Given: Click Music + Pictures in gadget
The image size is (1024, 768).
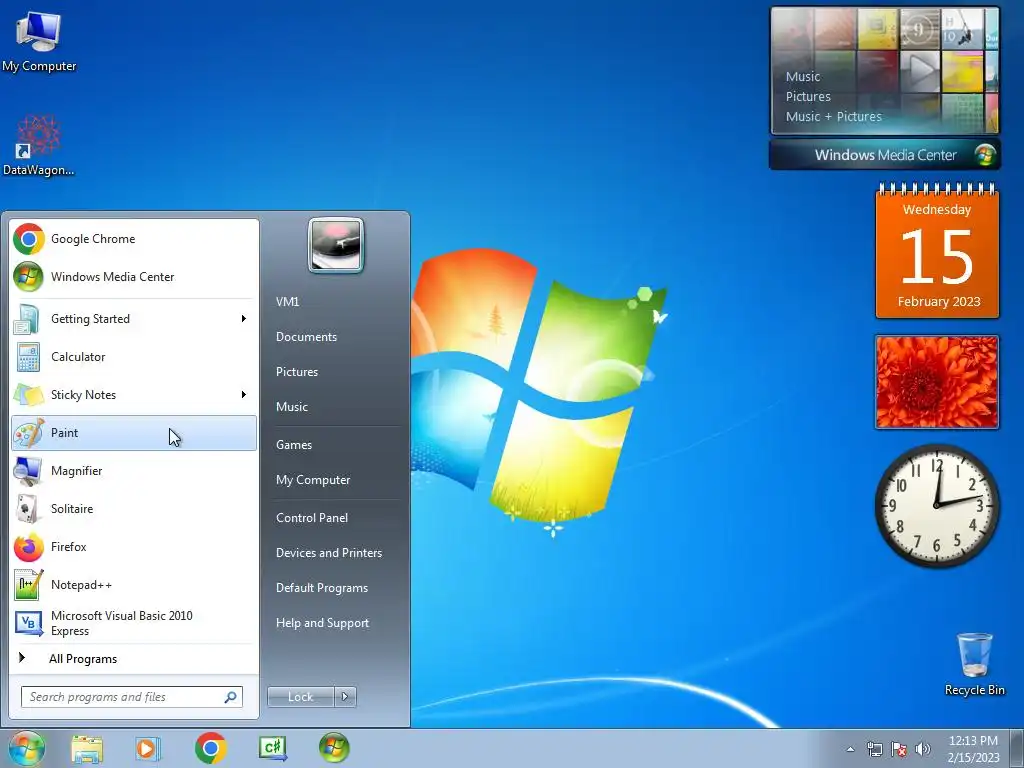Looking at the screenshot, I should [833, 117].
